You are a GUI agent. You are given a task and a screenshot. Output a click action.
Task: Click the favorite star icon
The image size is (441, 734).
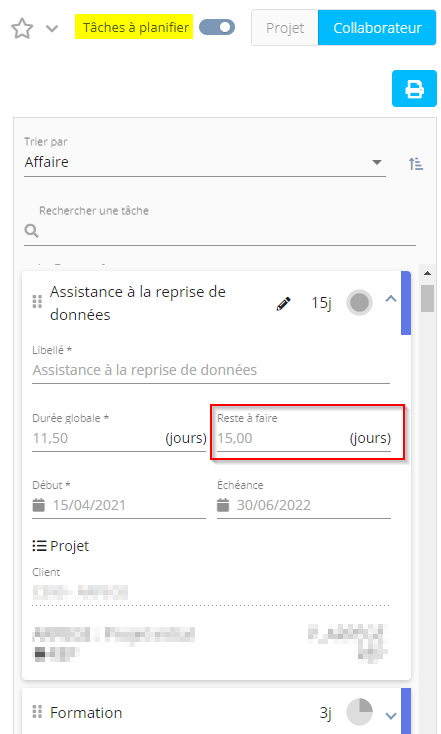coord(22,29)
